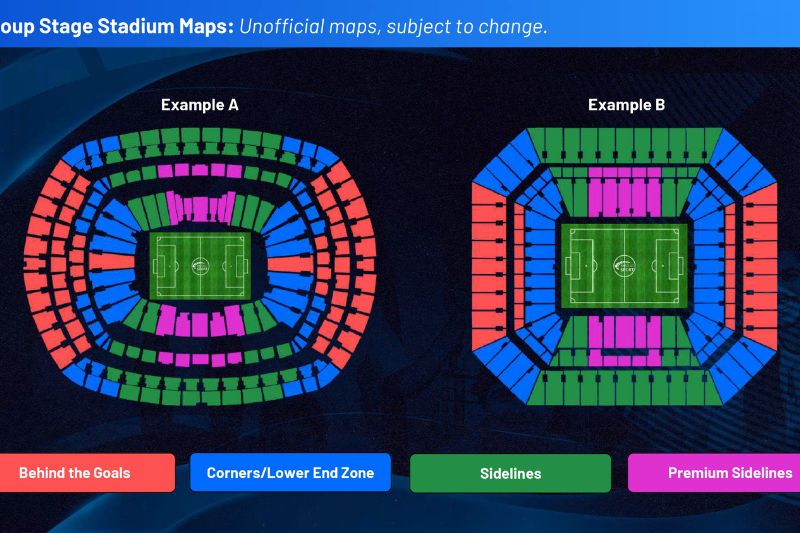800x533 pixels.
Task: Select the "Example B" map heading
Action: [626, 105]
